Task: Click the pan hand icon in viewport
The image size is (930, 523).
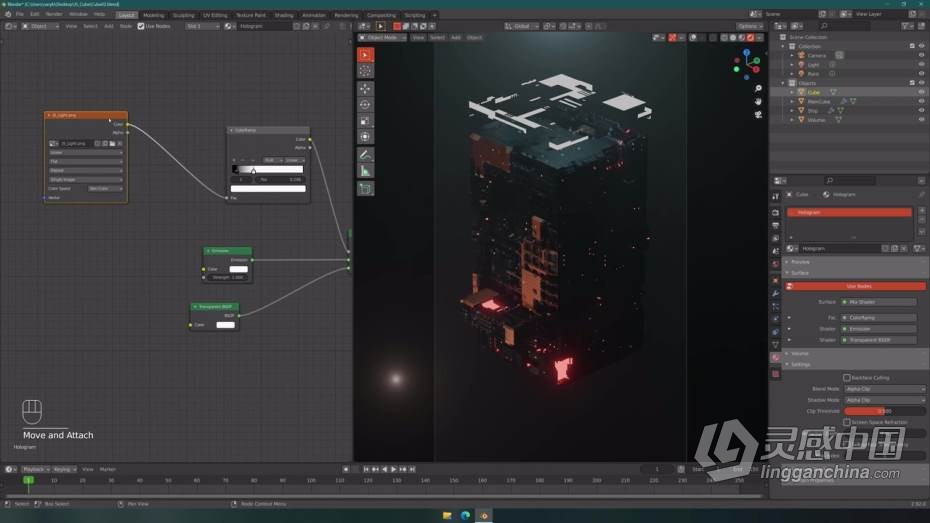Action: coord(758,101)
